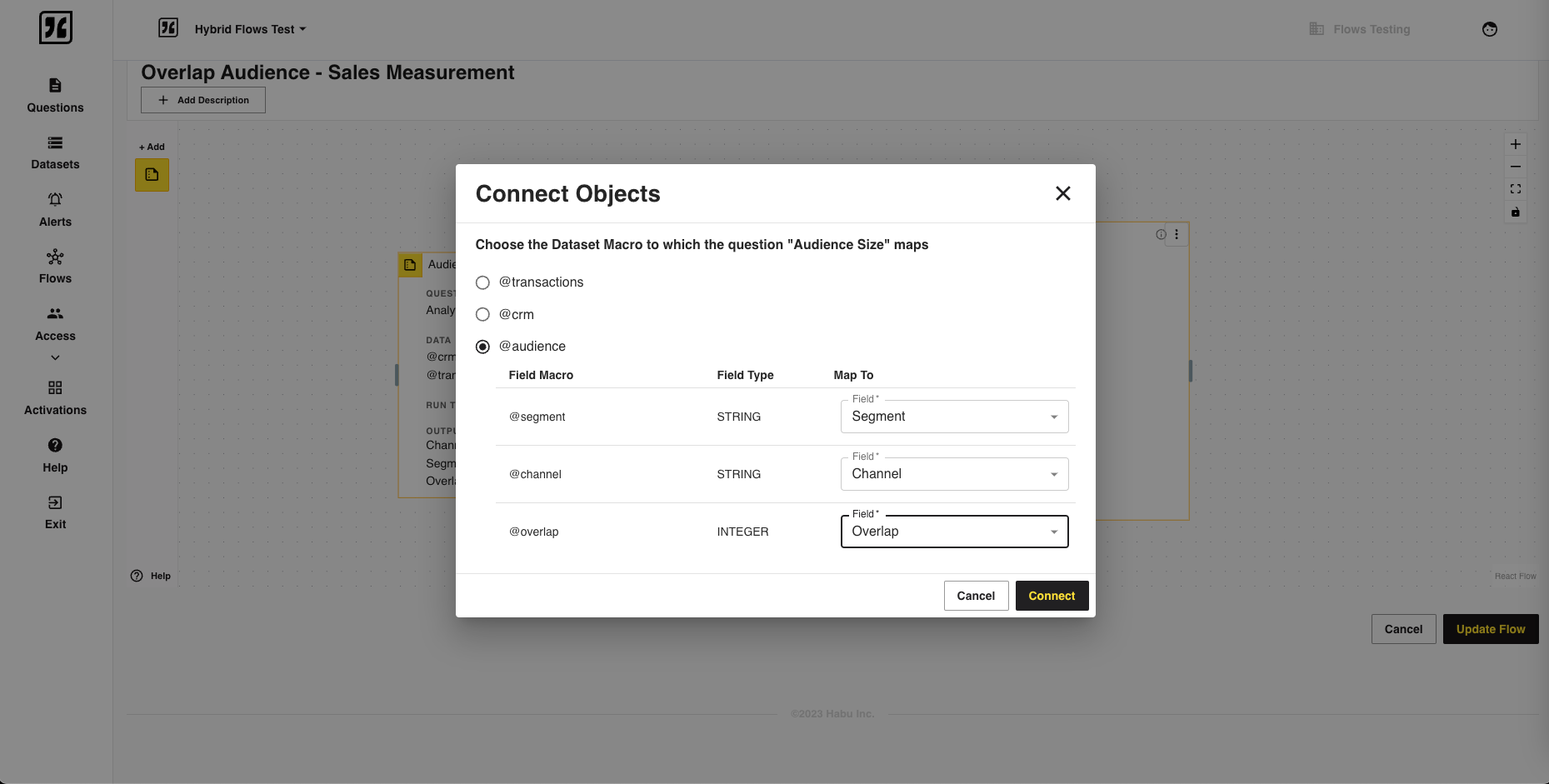This screenshot has width=1549, height=784.
Task: Click the React Flow attribution link
Action: coord(1515,576)
